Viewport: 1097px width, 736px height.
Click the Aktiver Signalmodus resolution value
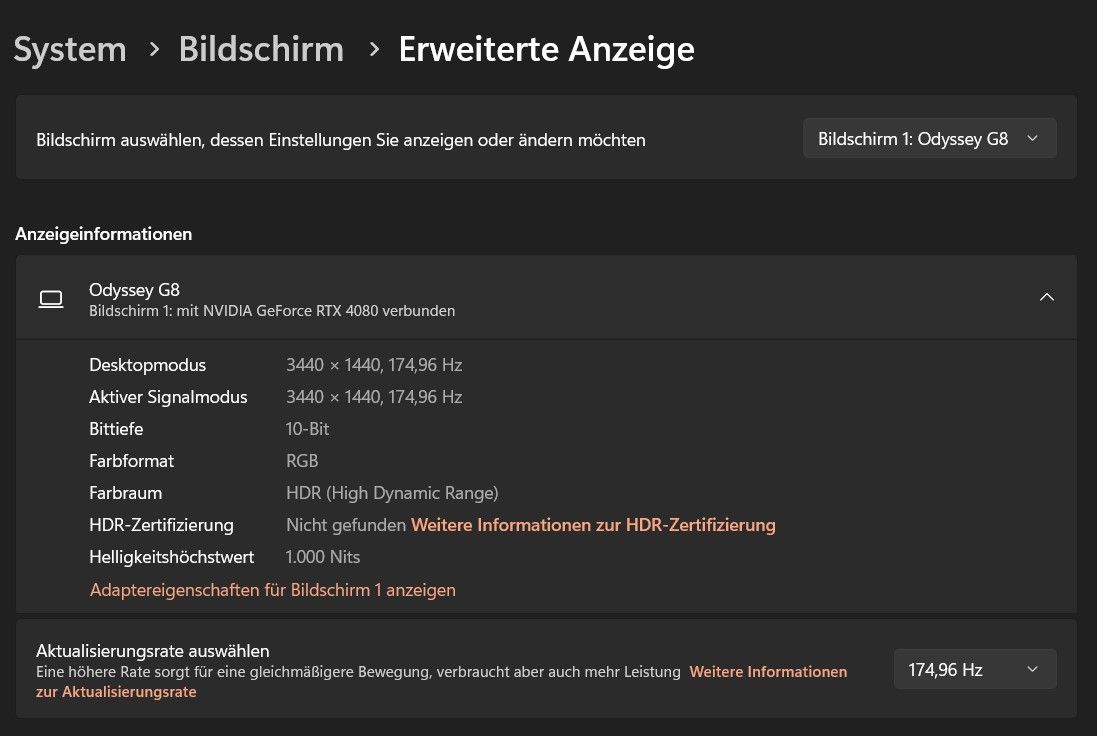374,397
